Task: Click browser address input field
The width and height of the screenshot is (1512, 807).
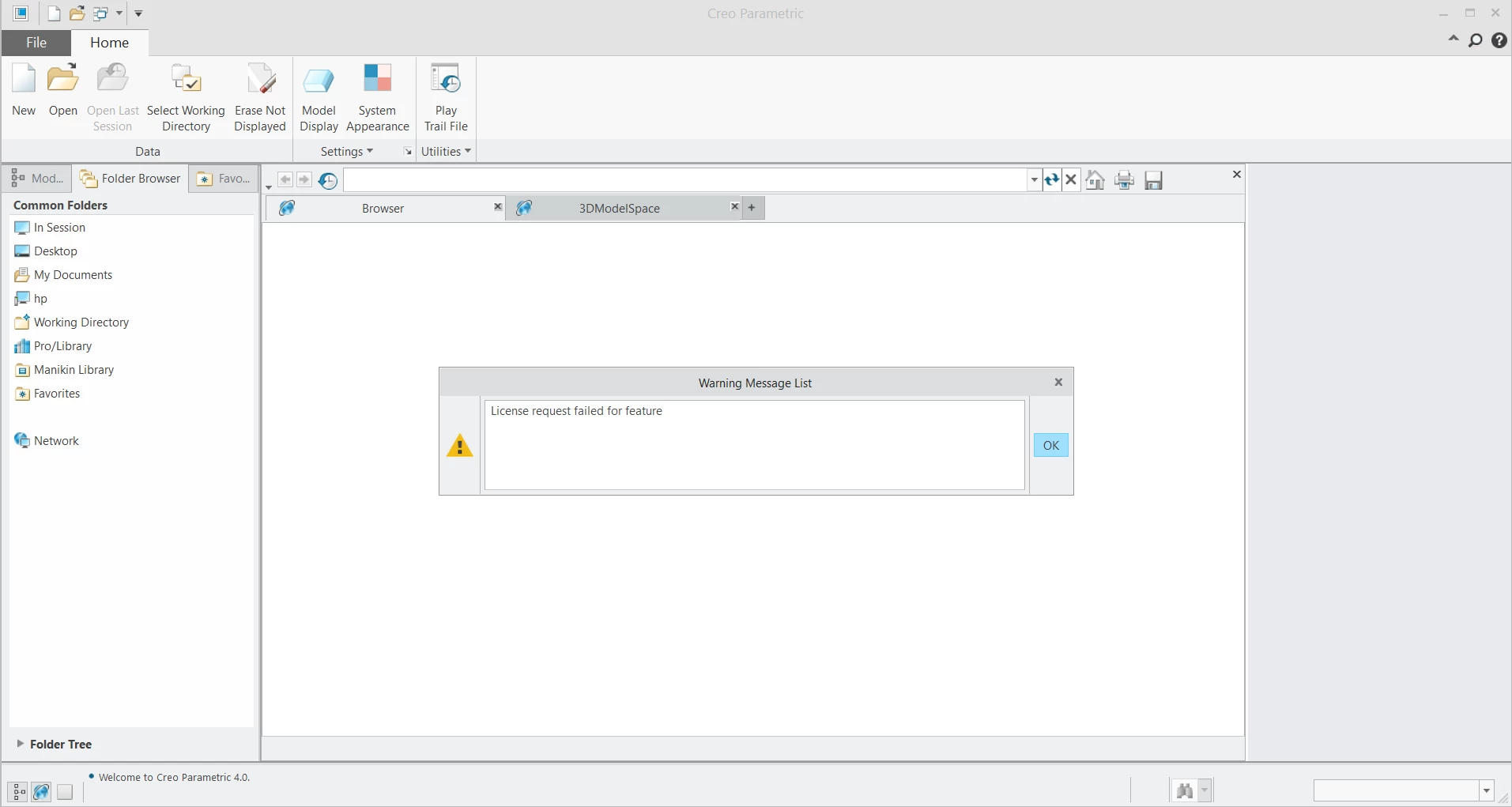Action: [x=685, y=180]
